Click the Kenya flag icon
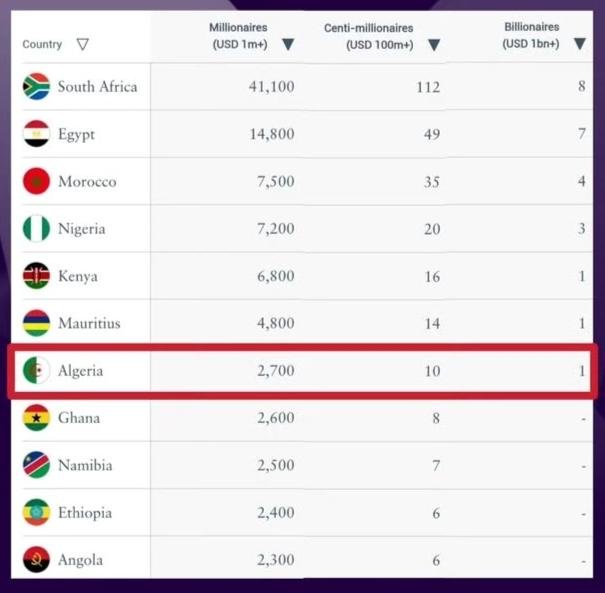This screenshot has width=605, height=593. tap(36, 276)
